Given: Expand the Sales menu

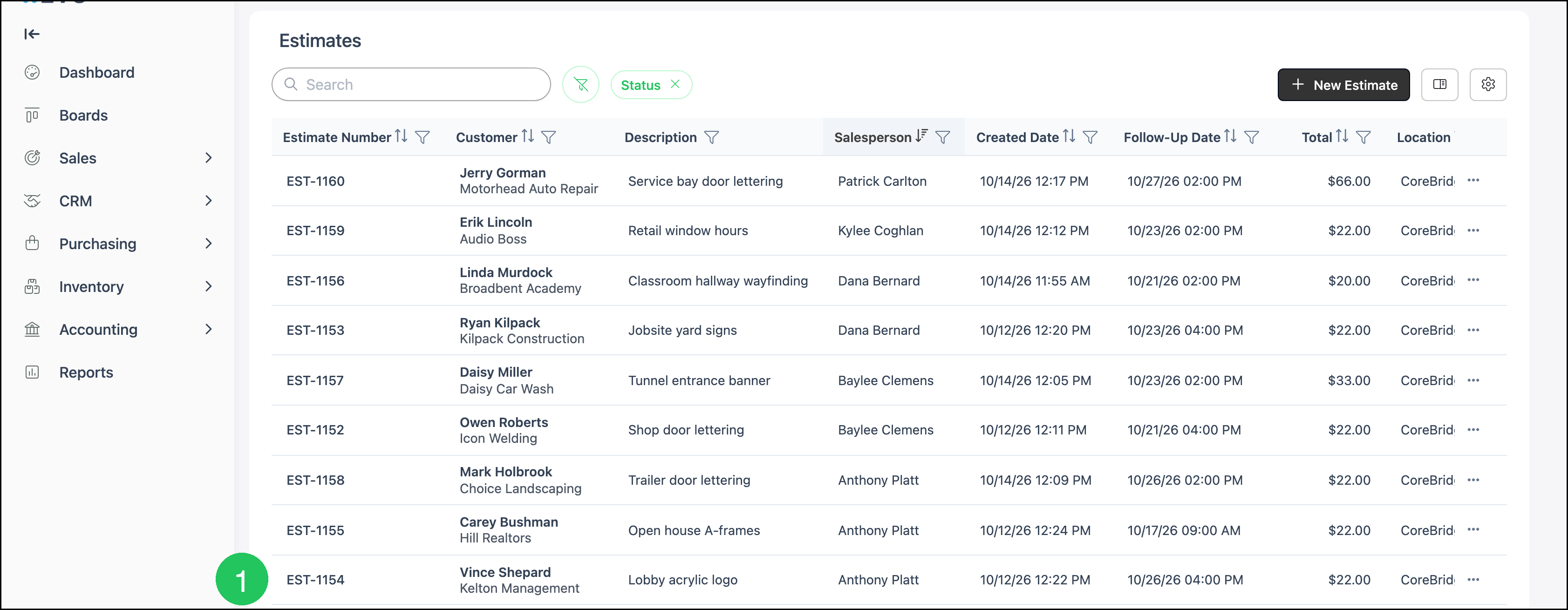Looking at the screenshot, I should pyautogui.click(x=209, y=158).
